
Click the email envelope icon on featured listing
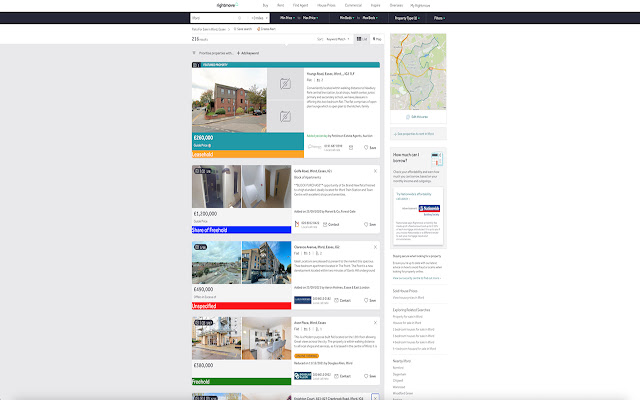coord(351,147)
